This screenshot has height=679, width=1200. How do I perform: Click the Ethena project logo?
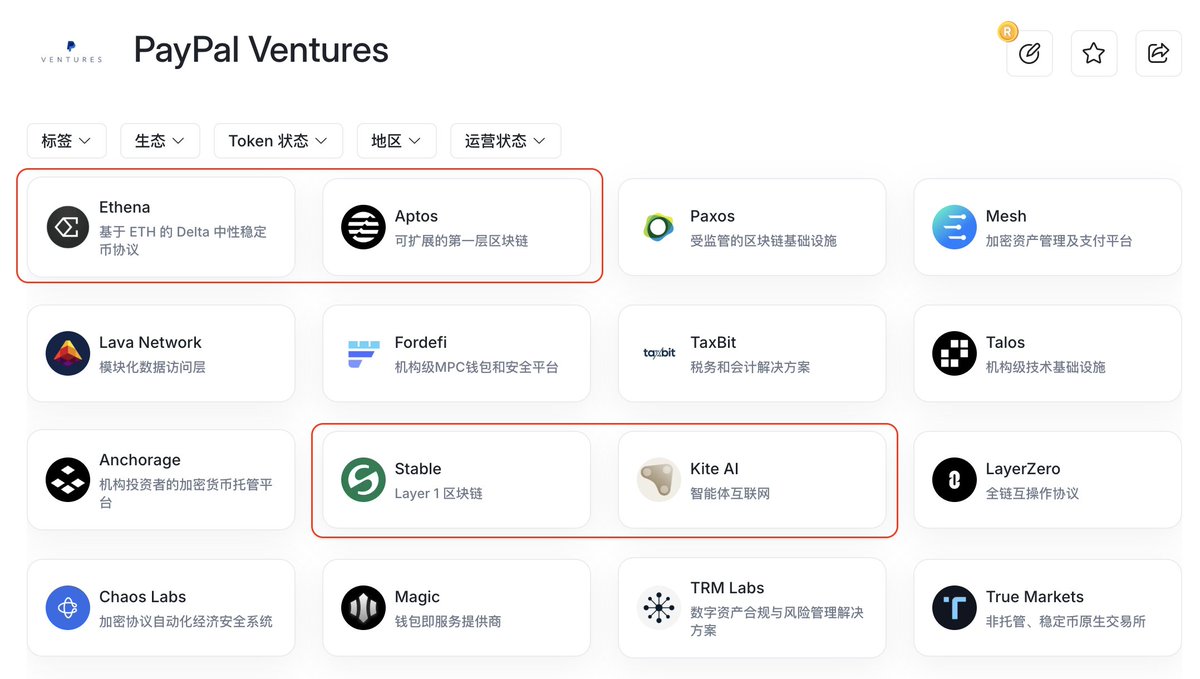pyautogui.click(x=68, y=228)
